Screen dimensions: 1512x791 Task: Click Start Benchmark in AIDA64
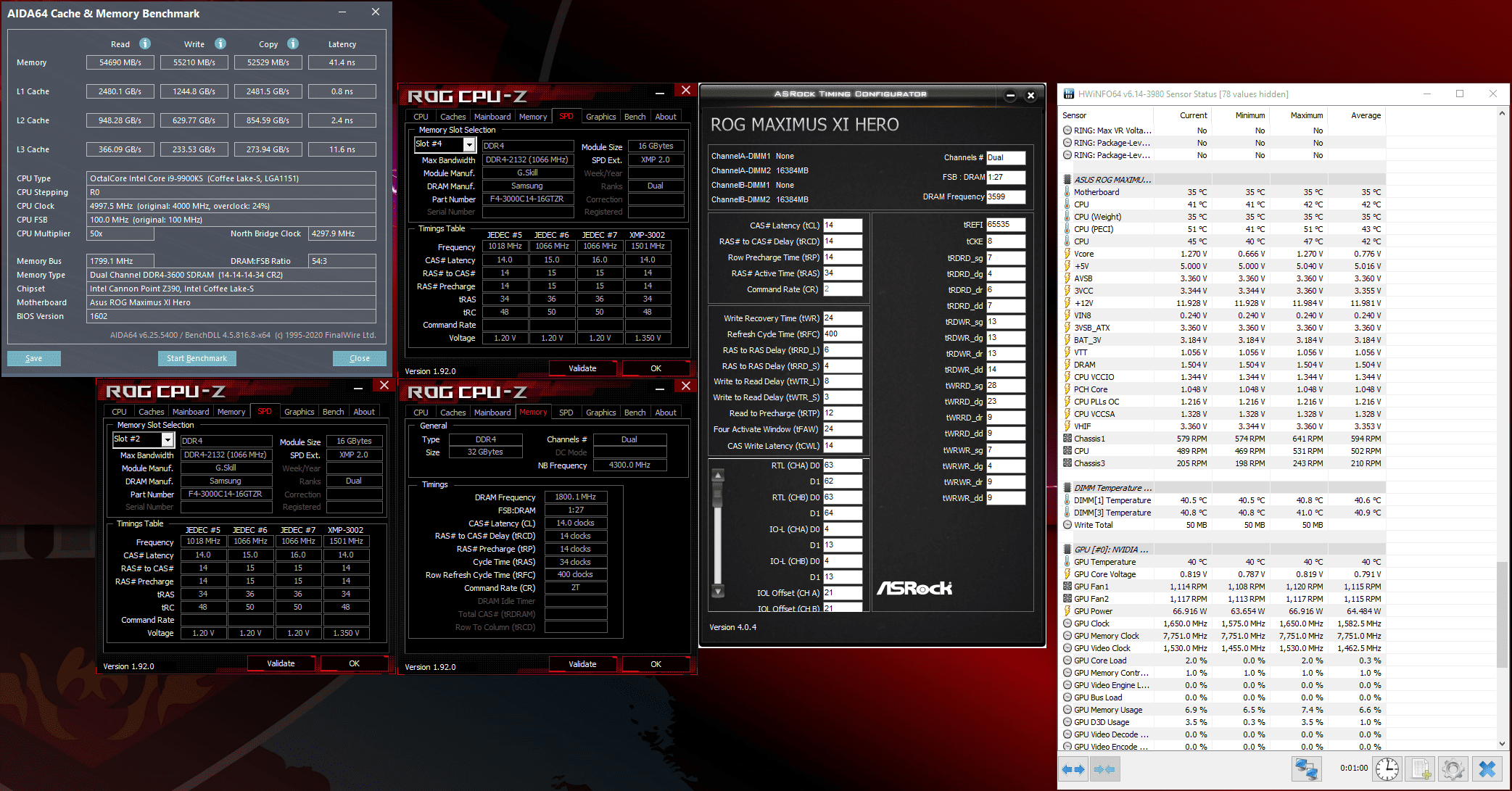point(197,358)
